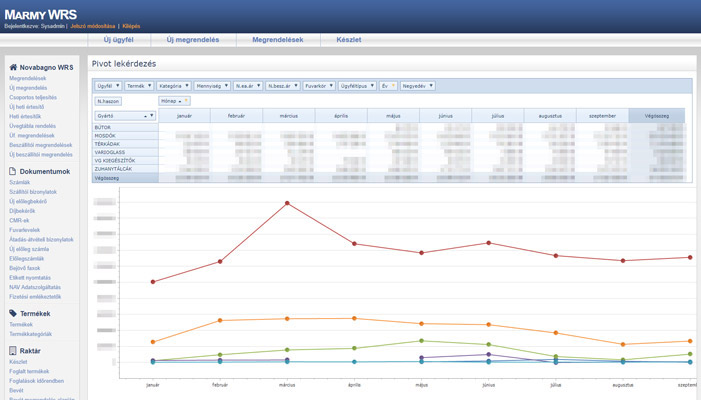Click the tag icon beside Termékek heading
Viewport: 701px width, 400px height.
(13, 313)
